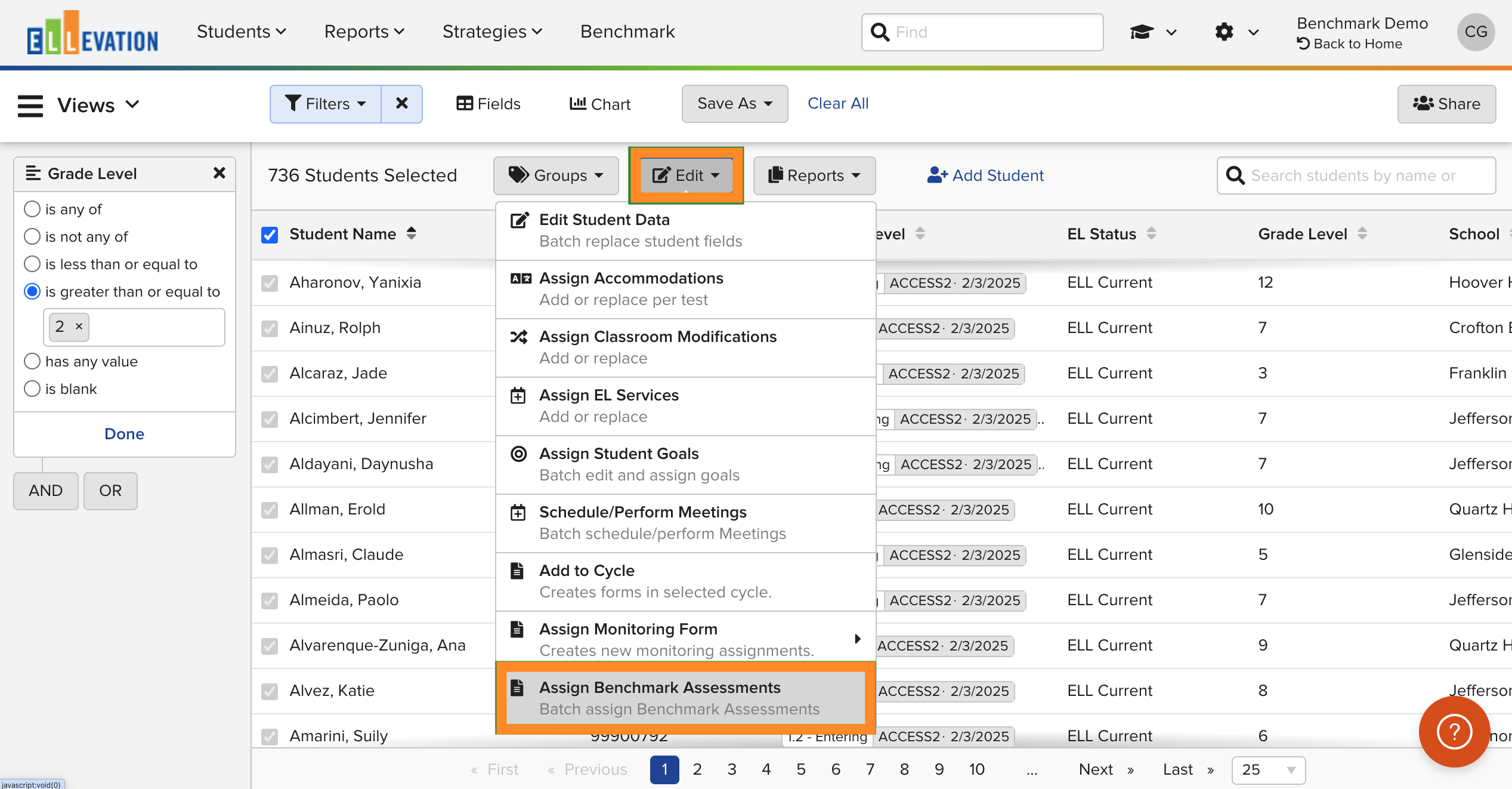Open the Chart view button
Screen dimensions: 1512x789
[x=599, y=104]
